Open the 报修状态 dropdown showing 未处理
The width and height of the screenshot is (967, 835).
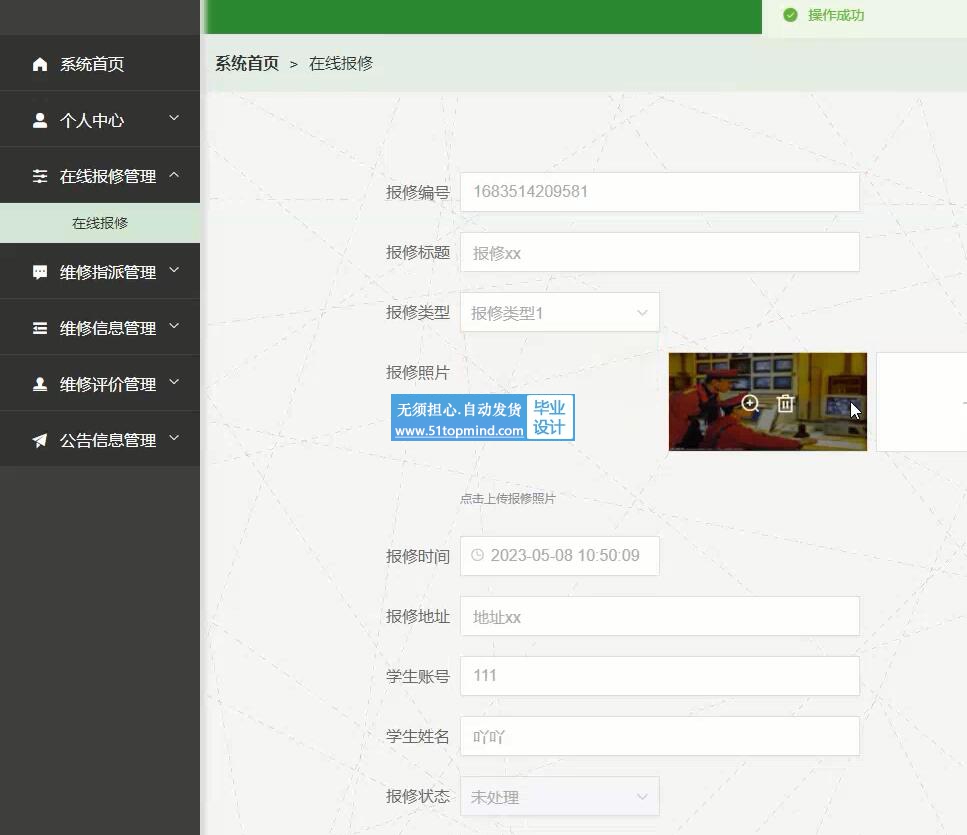(559, 796)
